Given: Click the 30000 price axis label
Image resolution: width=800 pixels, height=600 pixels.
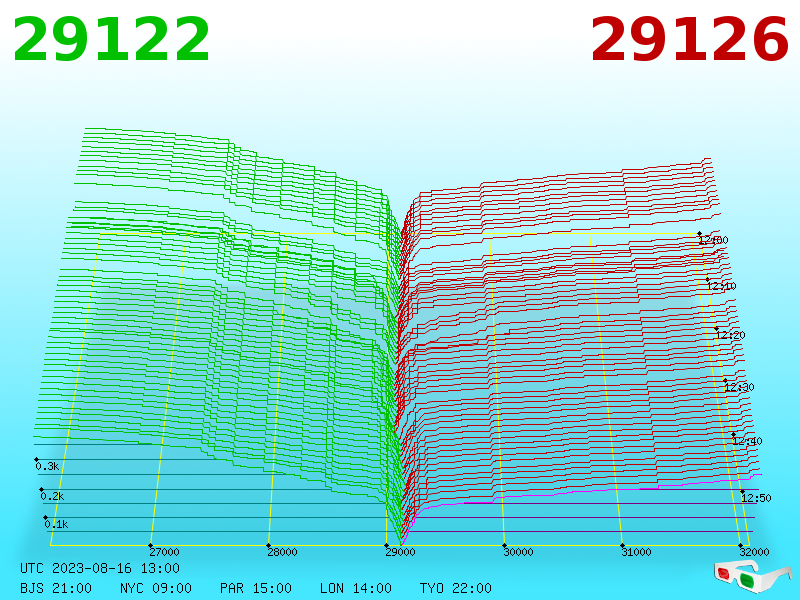Looking at the screenshot, I should click(518, 552).
